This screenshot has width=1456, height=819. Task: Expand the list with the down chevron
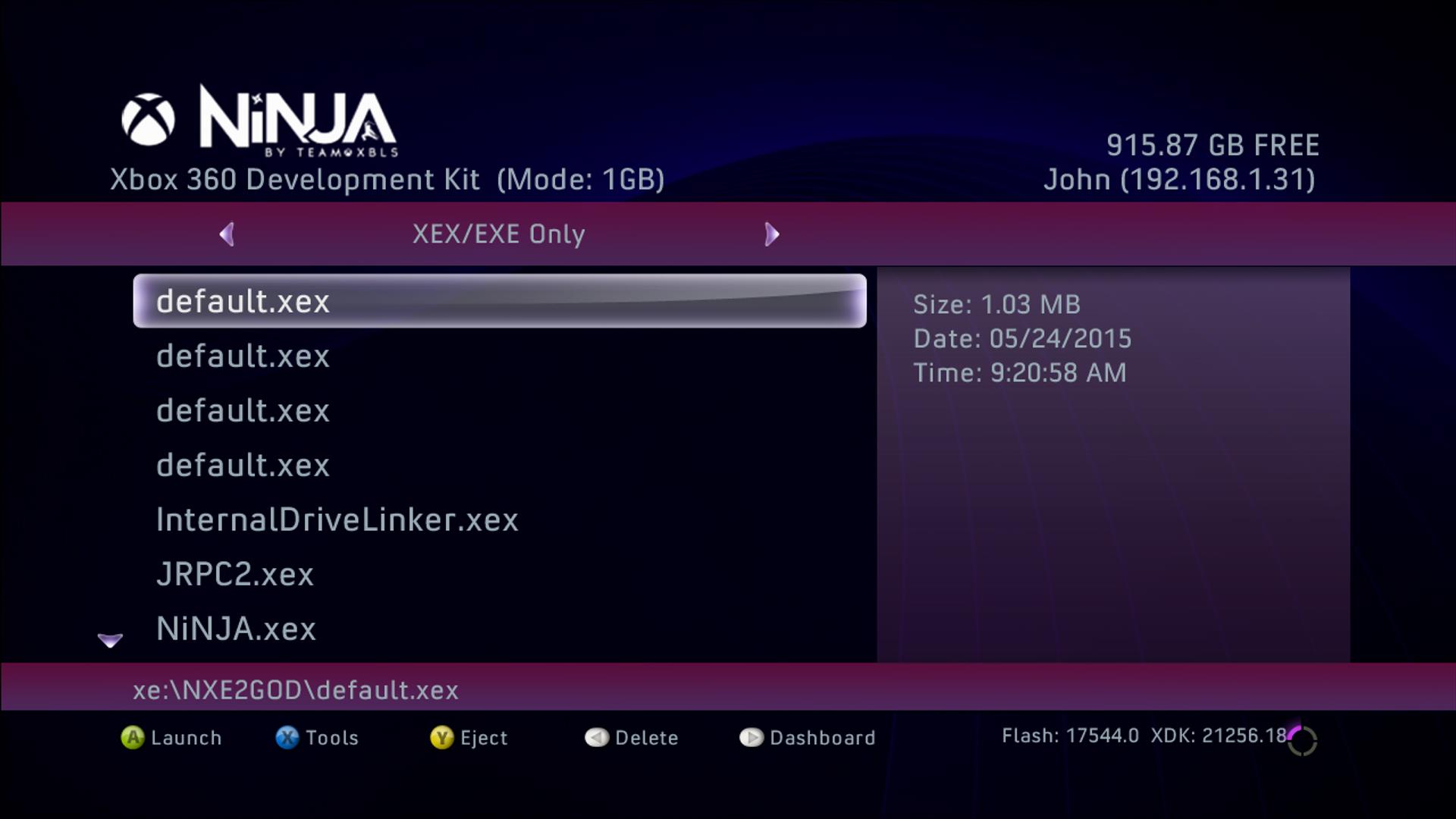tap(111, 641)
